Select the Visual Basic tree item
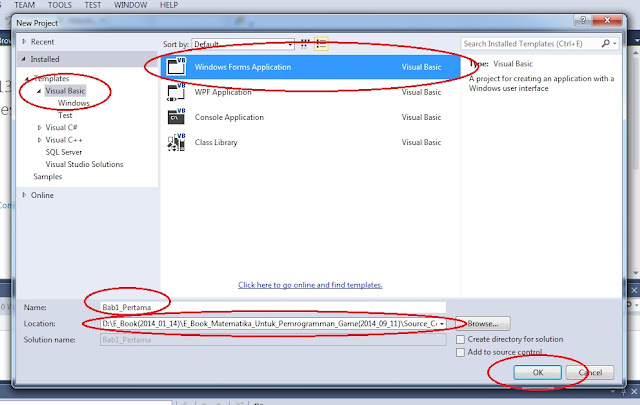 [x=65, y=91]
